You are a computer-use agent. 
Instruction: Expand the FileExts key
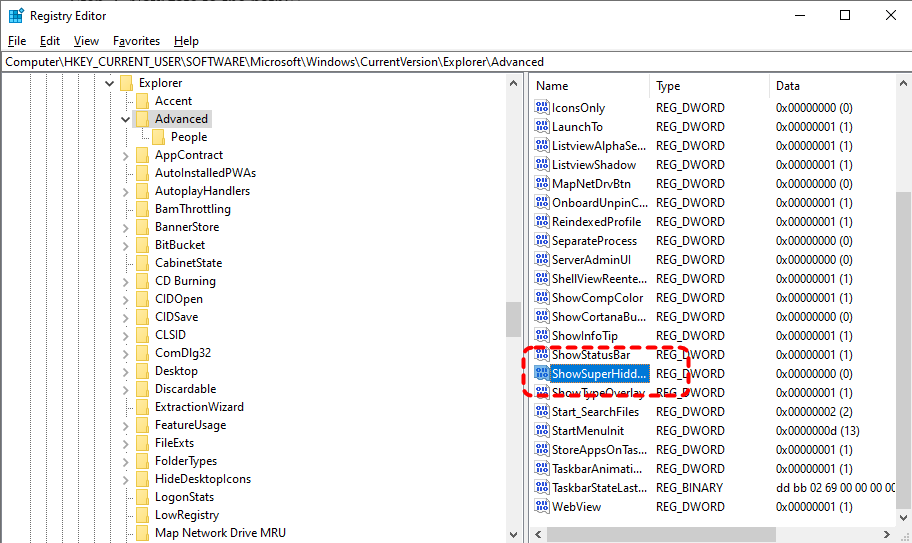coord(125,443)
